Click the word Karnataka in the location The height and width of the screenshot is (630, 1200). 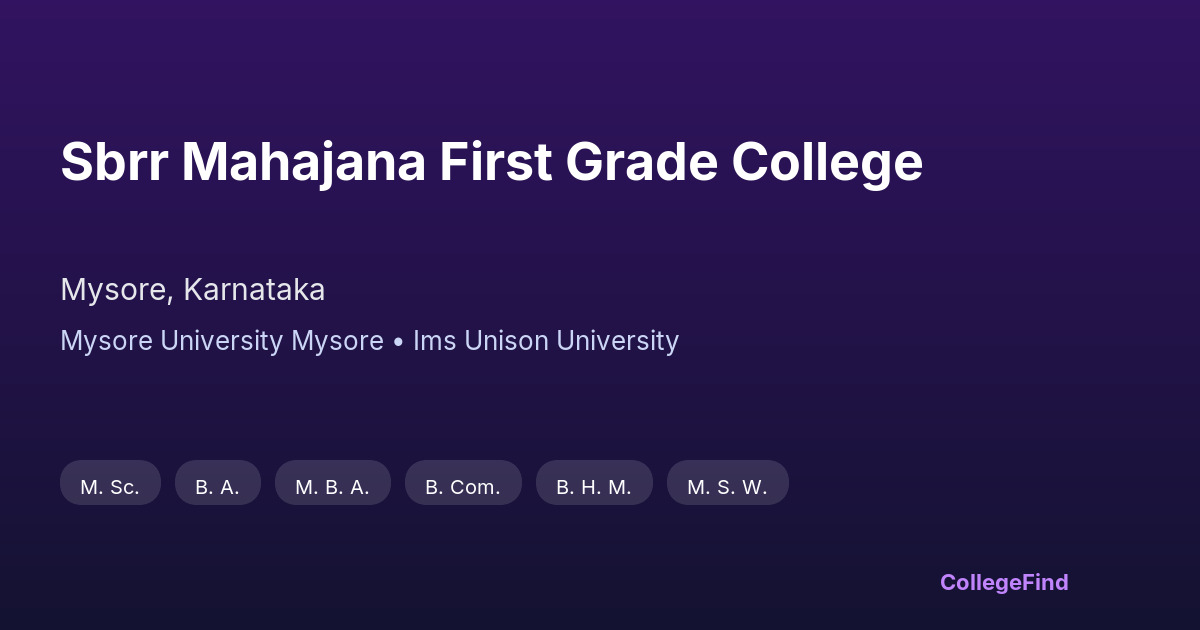pyautogui.click(x=254, y=290)
